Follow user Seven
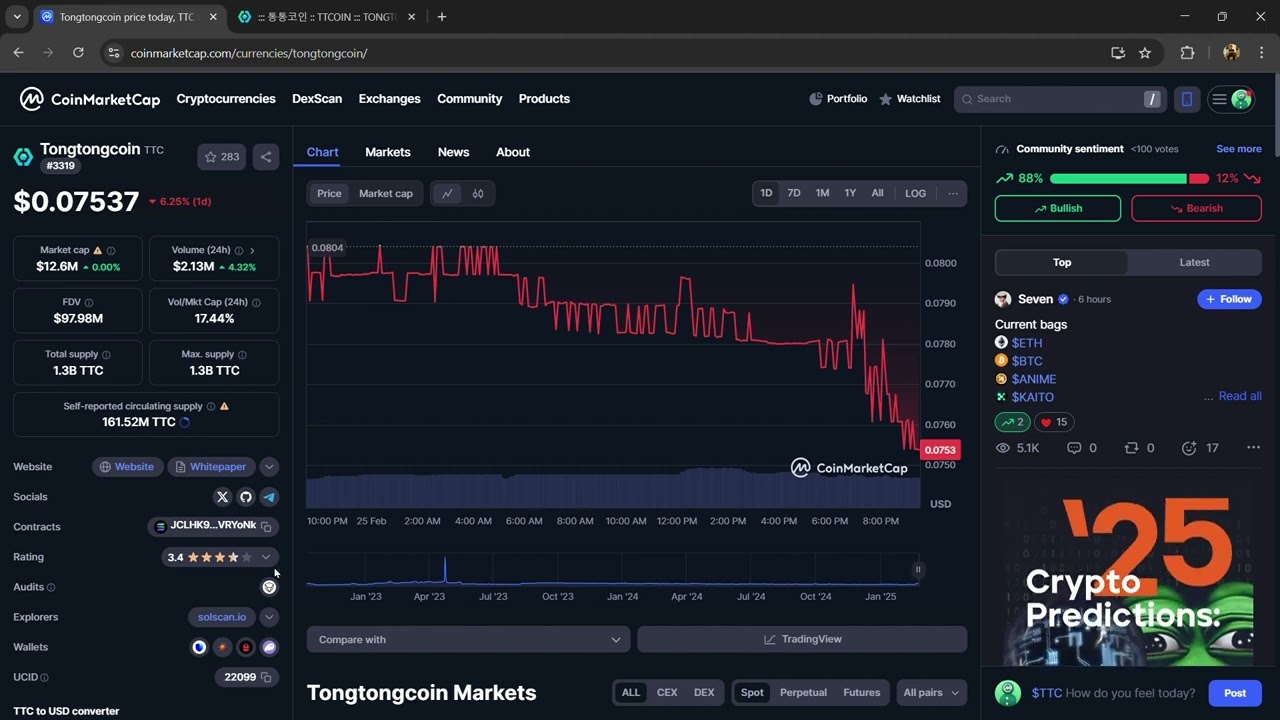The height and width of the screenshot is (720, 1280). pos(1229,299)
